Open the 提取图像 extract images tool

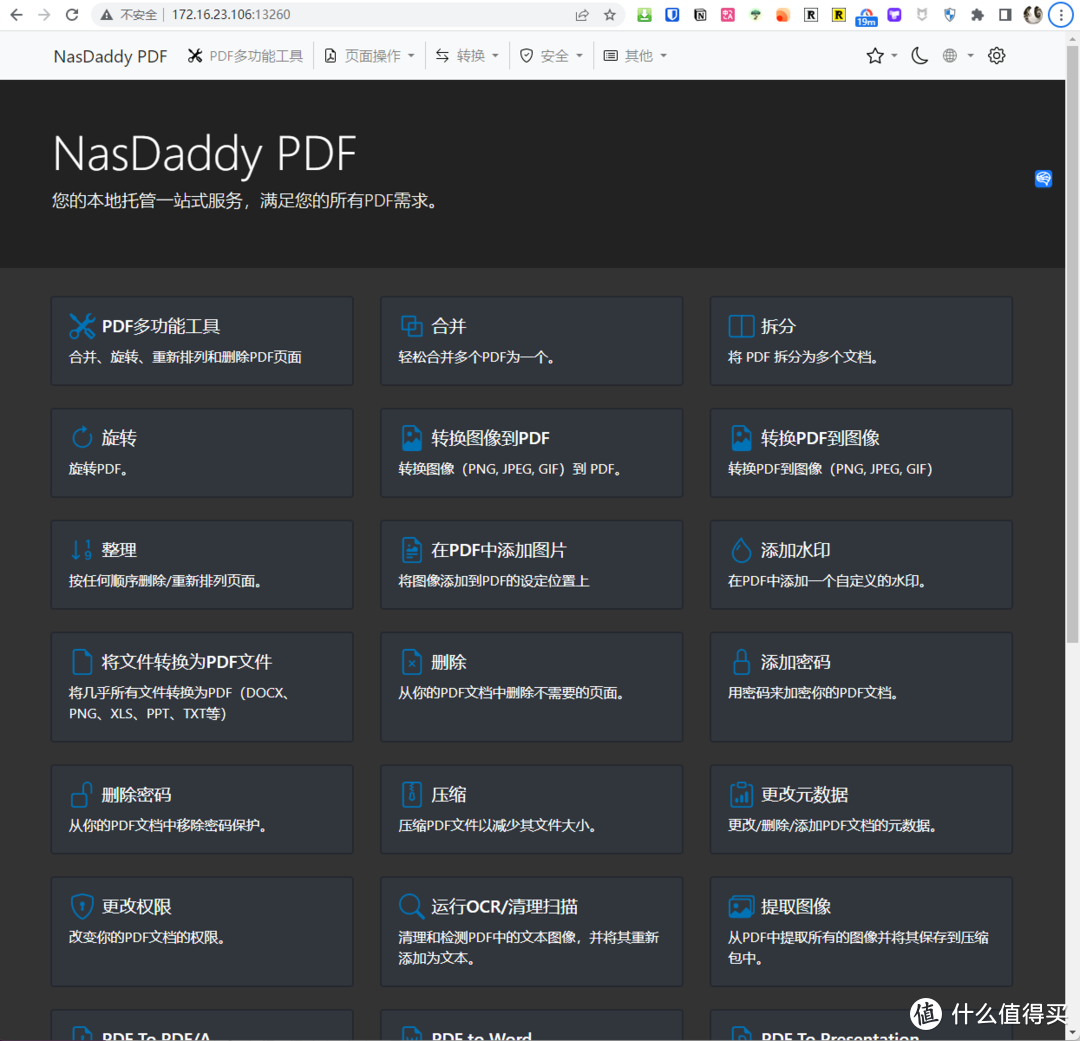click(x=861, y=930)
